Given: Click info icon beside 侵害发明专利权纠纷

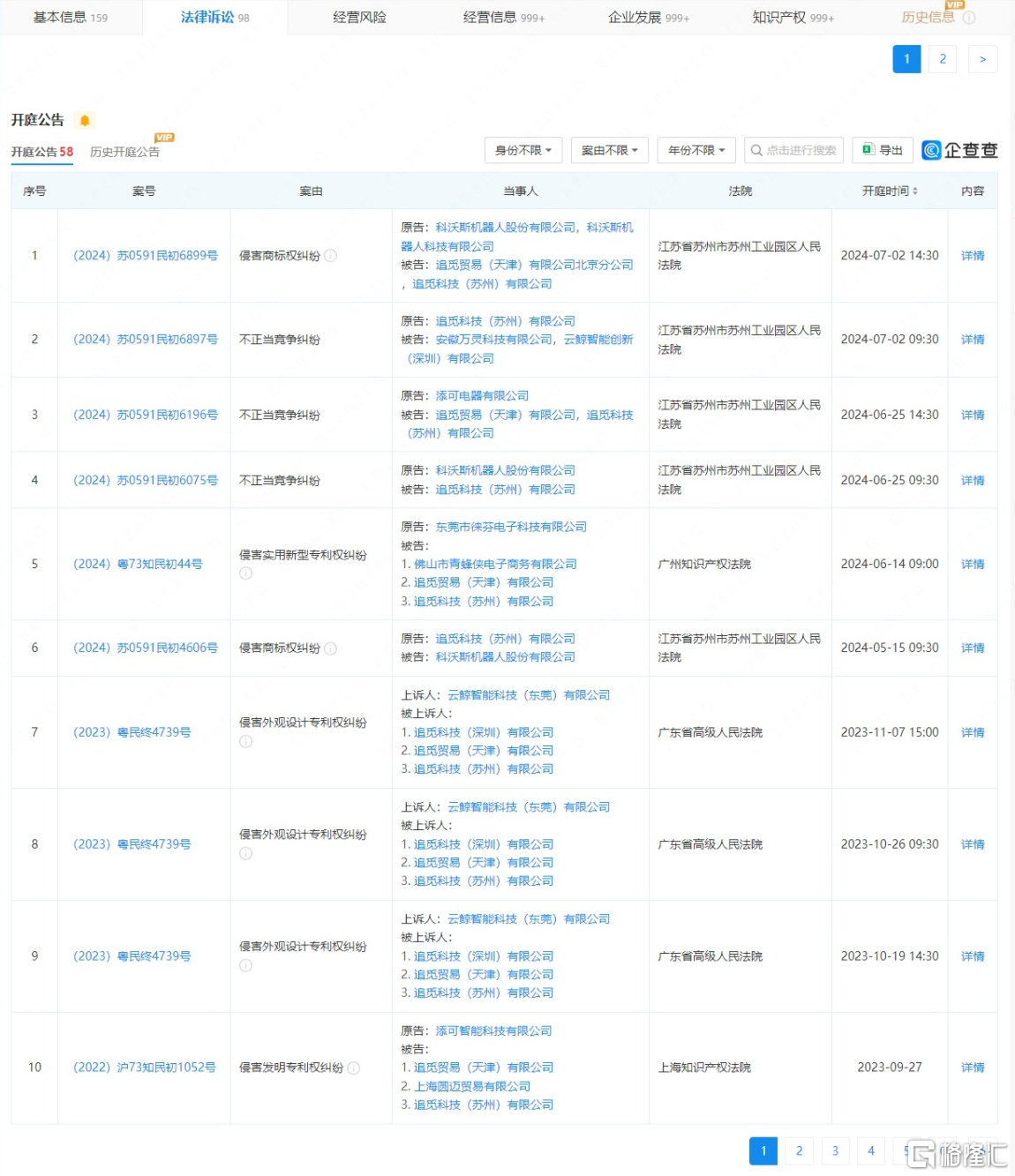Looking at the screenshot, I should coord(354,1068).
